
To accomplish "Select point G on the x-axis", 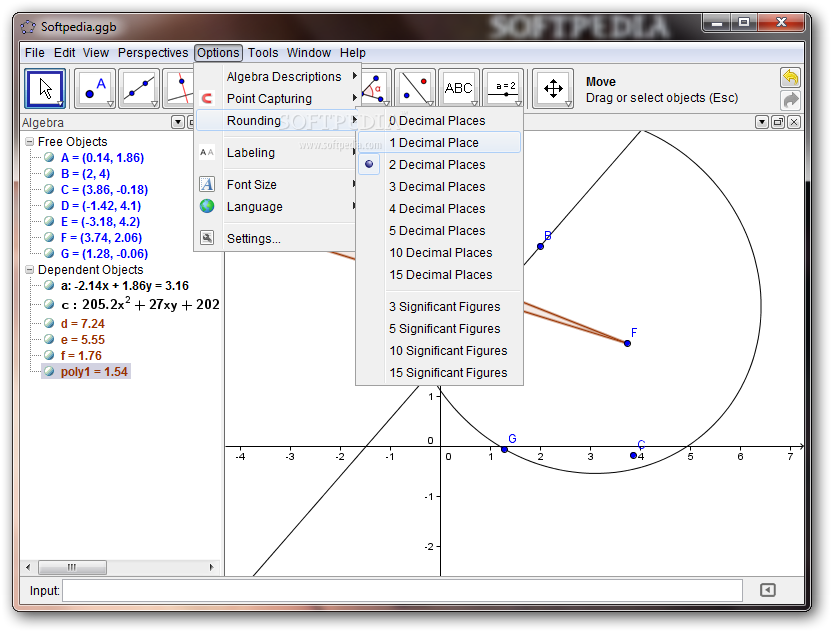I will click(505, 449).
